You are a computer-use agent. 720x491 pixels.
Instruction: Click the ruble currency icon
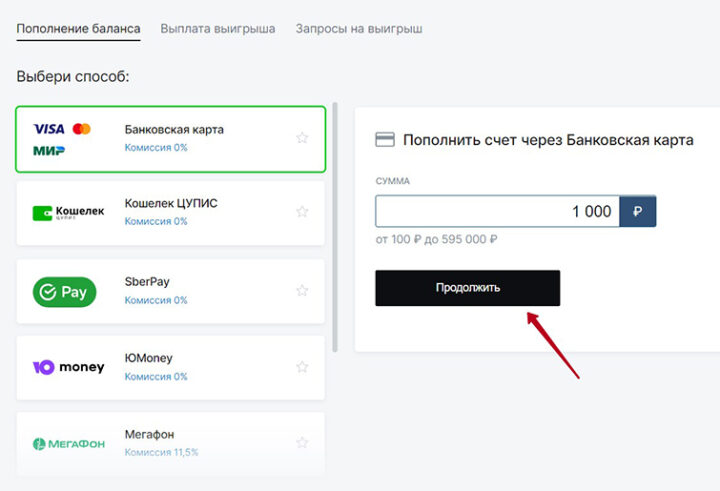click(x=638, y=212)
